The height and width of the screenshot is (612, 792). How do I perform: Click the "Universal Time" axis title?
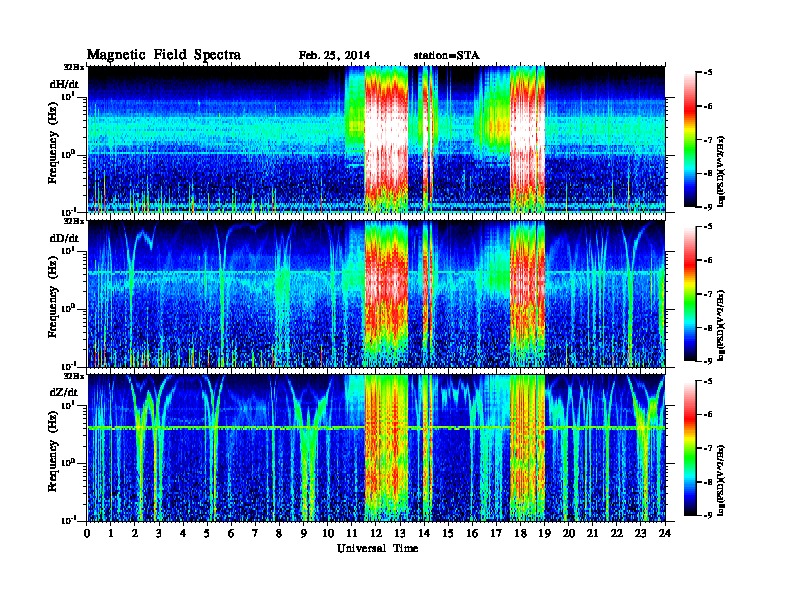click(x=378, y=548)
